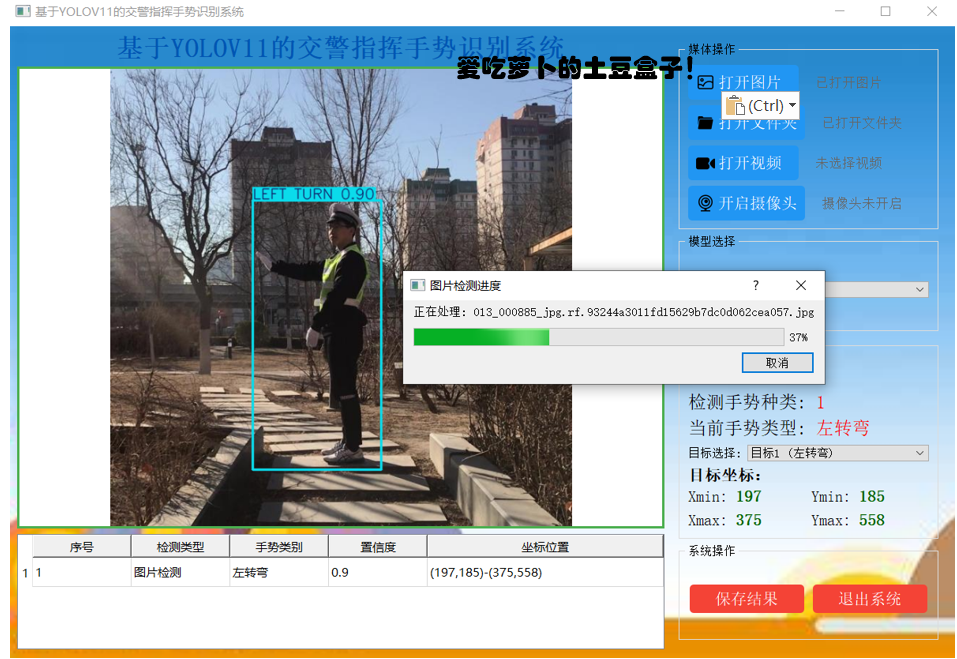
Task: Click the 37% progress percentage label
Action: point(798,337)
